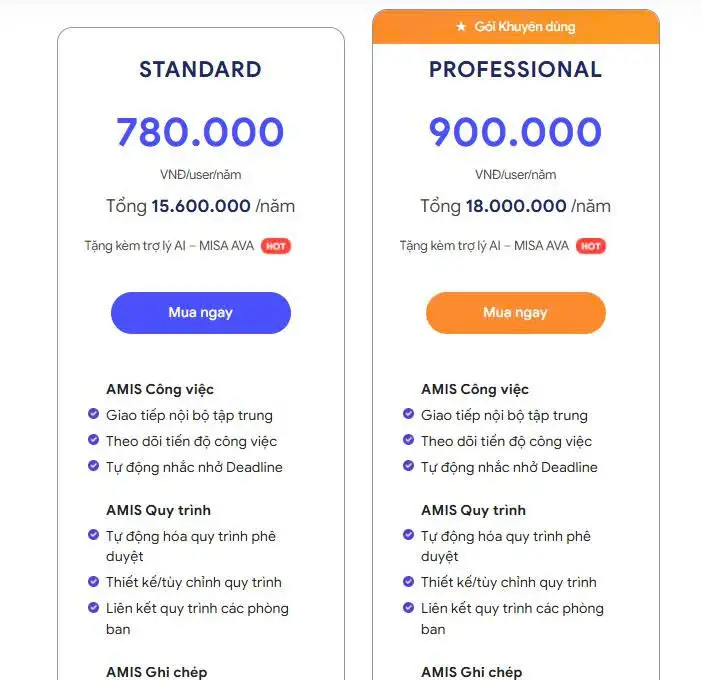702x680 pixels.
Task: Click the Gói Khuyên dùng orange banner
Action: coord(516,27)
